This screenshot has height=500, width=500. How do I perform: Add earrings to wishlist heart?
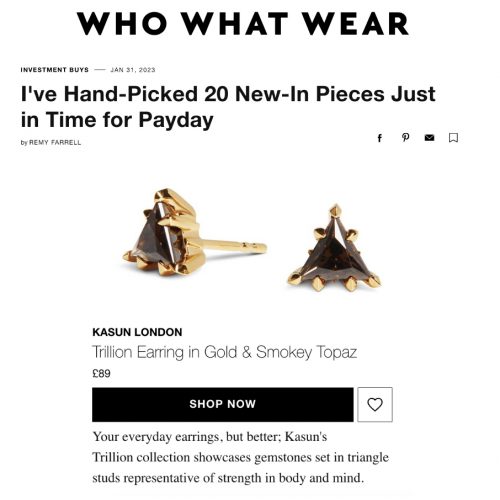click(375, 404)
